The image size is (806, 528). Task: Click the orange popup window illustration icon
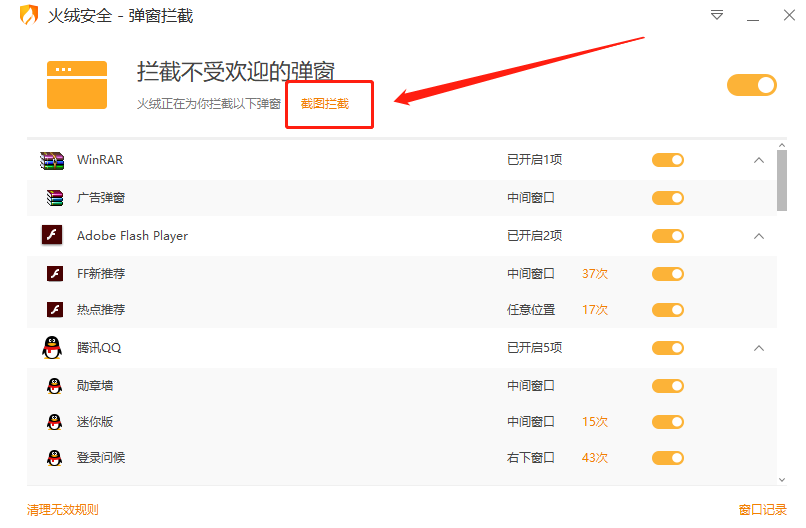(x=77, y=85)
